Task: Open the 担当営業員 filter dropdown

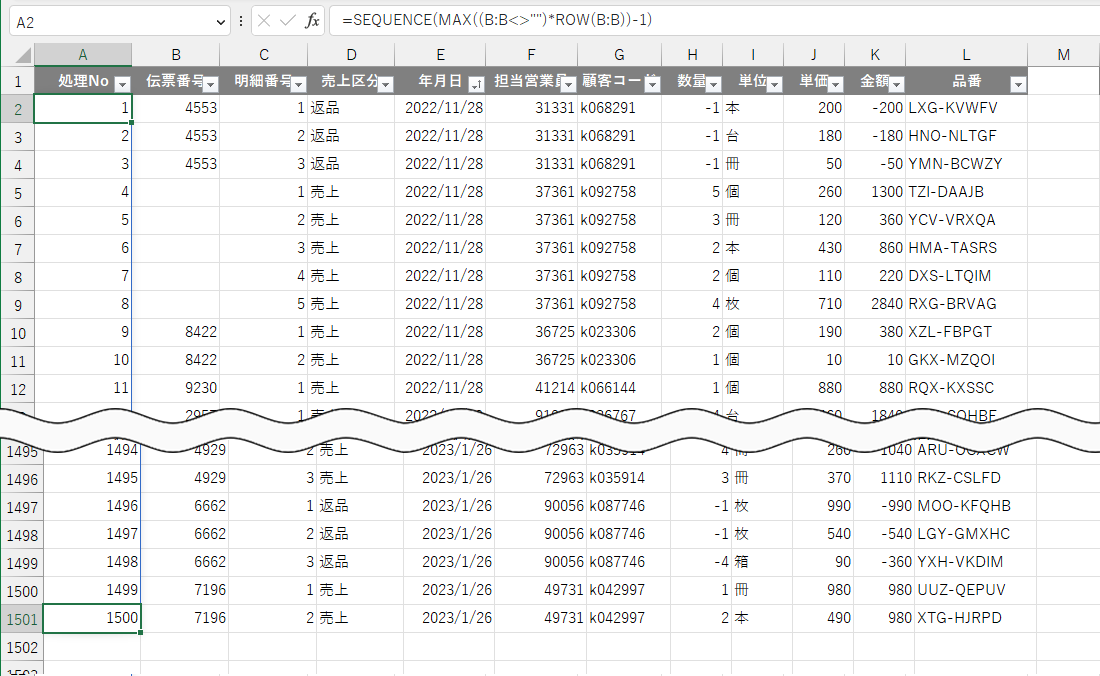Action: pos(568,85)
